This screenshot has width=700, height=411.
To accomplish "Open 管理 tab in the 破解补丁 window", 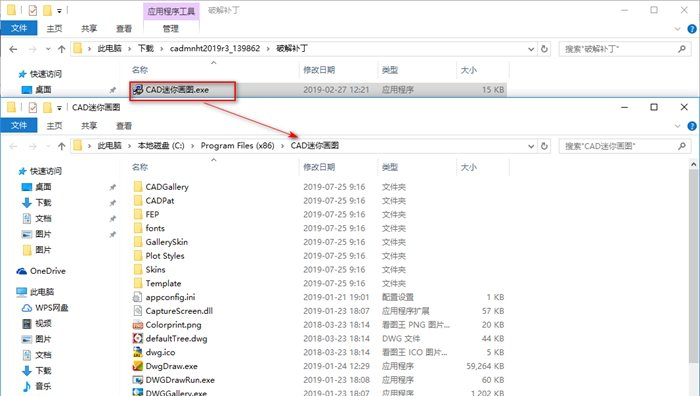I will (x=171, y=29).
